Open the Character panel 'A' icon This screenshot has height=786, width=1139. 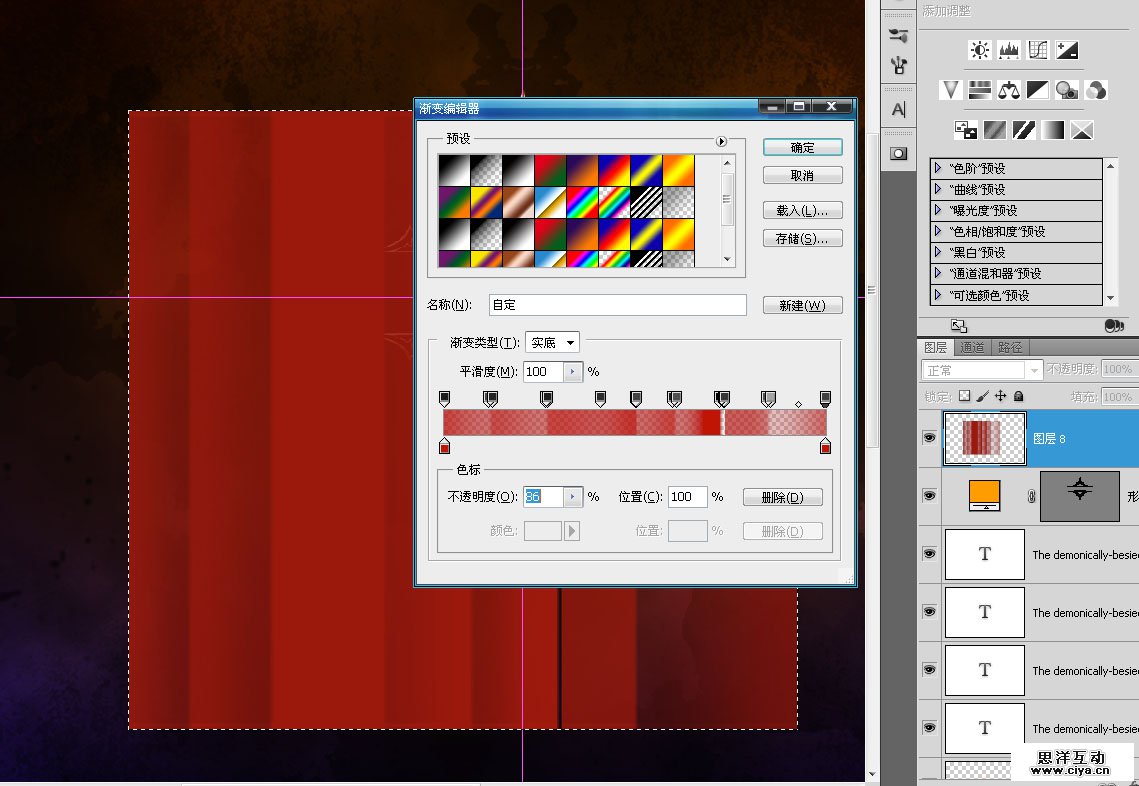click(898, 109)
